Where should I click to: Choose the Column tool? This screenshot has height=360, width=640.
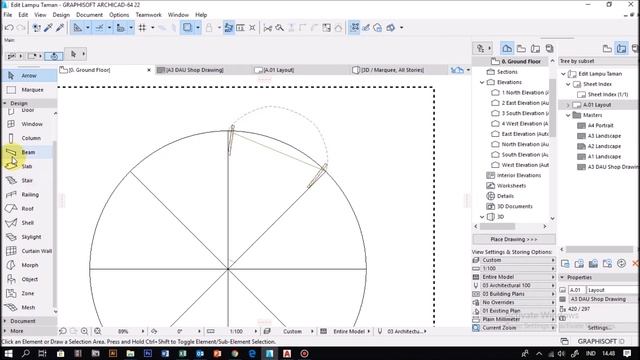point(29,138)
